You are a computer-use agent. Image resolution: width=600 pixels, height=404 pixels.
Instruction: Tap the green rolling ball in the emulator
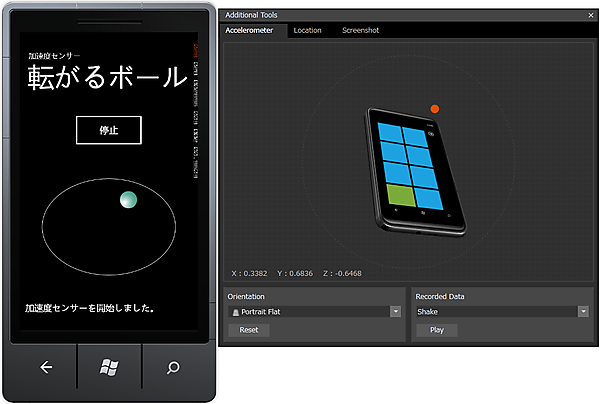pos(129,200)
